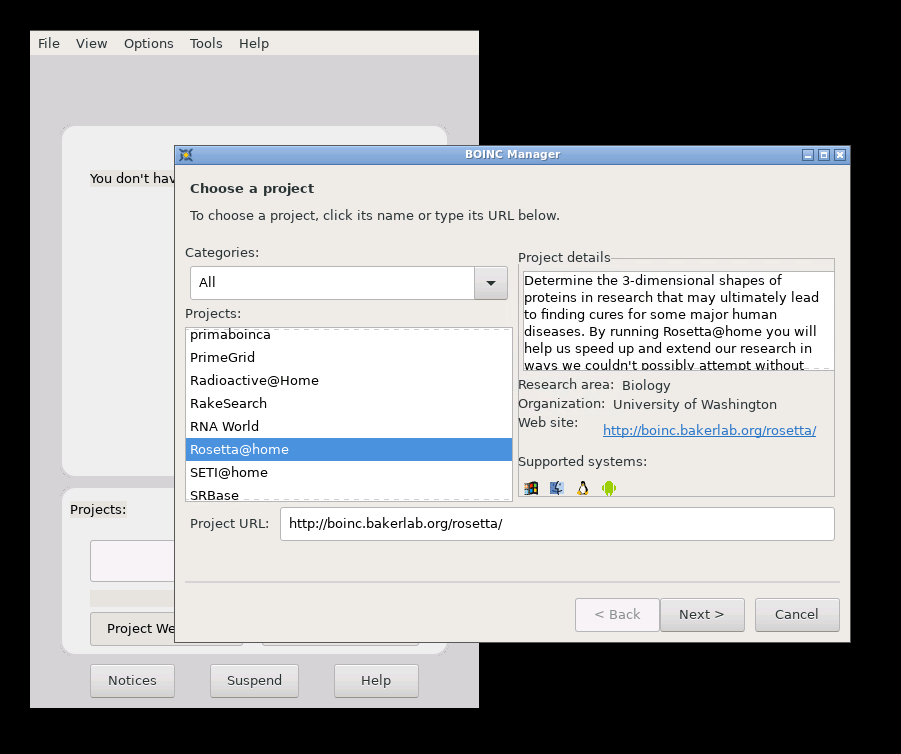Select RNA World in the Projects list
The width and height of the screenshot is (901, 754).
coord(349,426)
